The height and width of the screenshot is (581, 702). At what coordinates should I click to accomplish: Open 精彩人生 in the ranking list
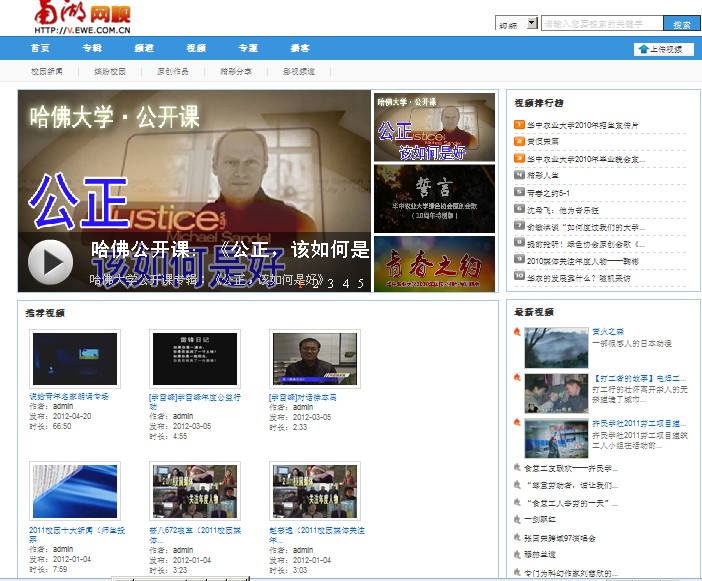click(x=543, y=175)
